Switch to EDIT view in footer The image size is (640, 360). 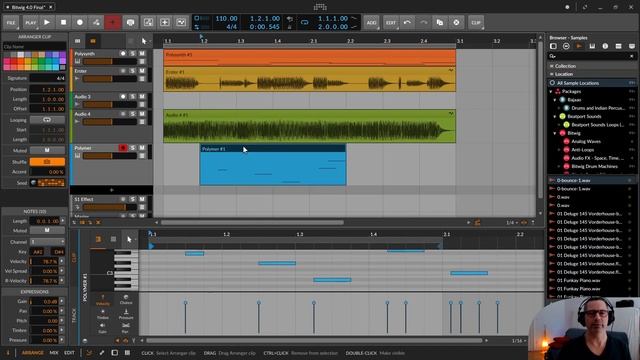click(69, 353)
